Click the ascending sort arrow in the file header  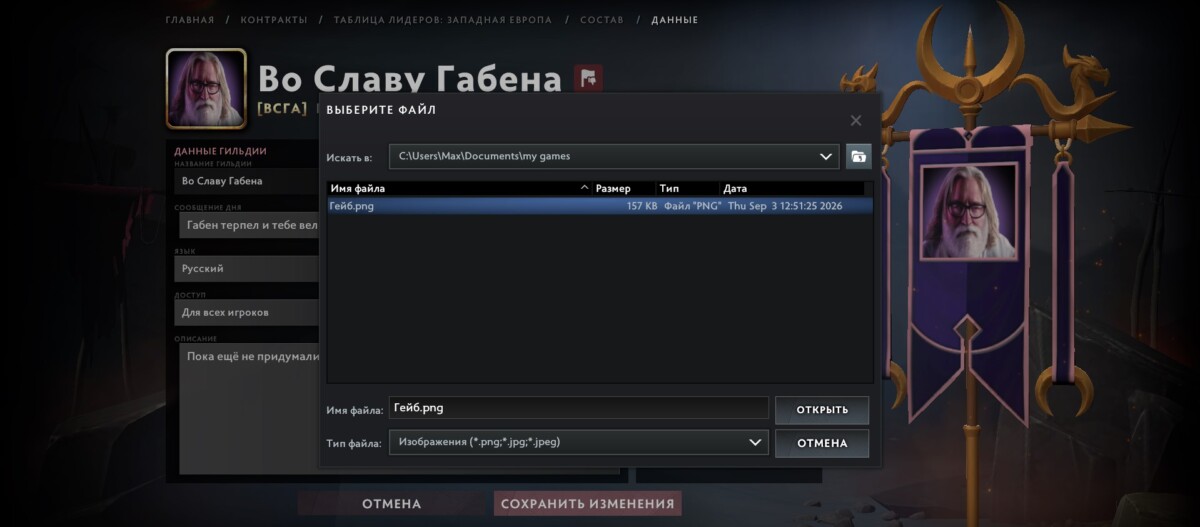click(x=584, y=188)
